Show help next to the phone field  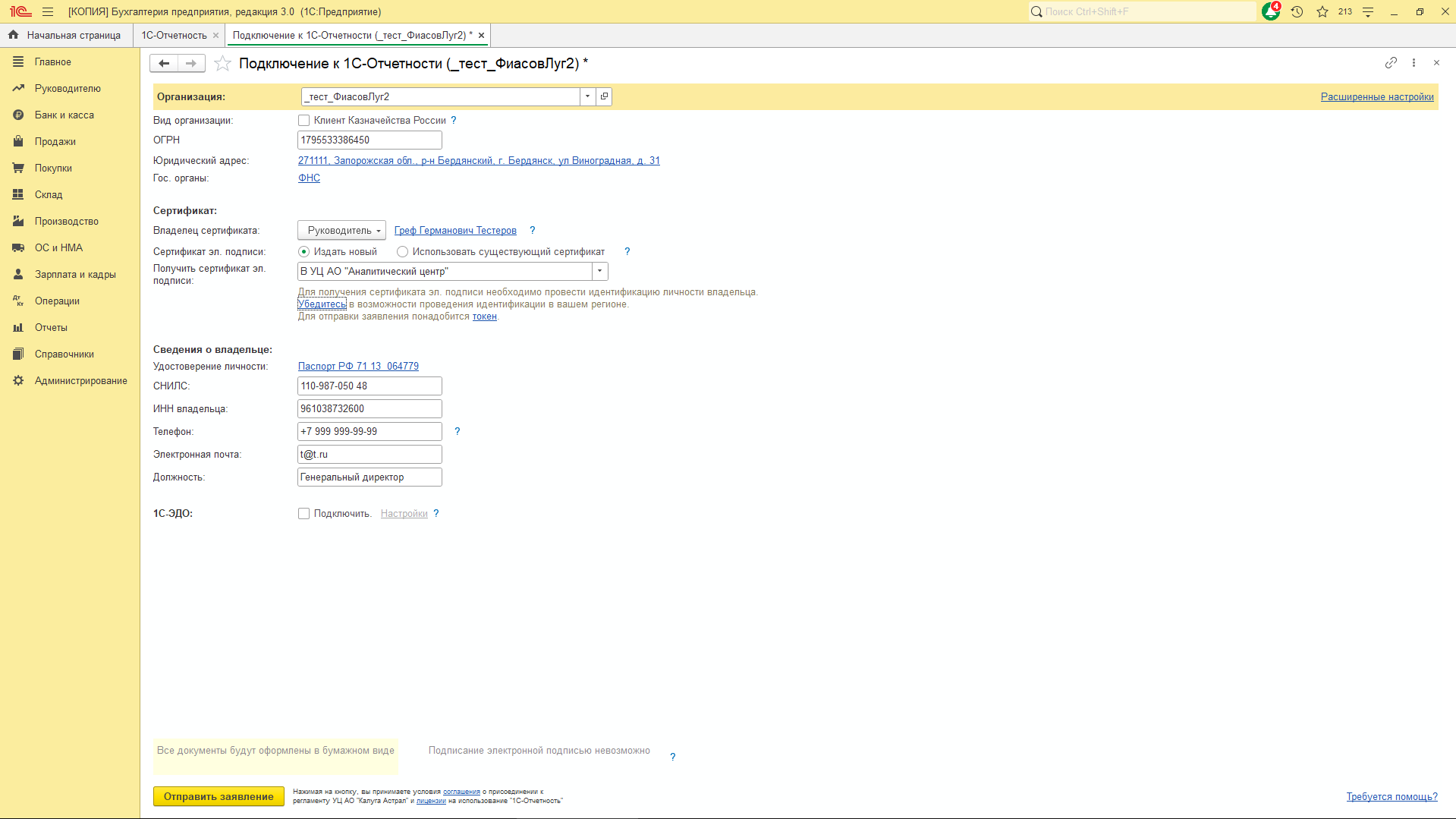point(457,431)
